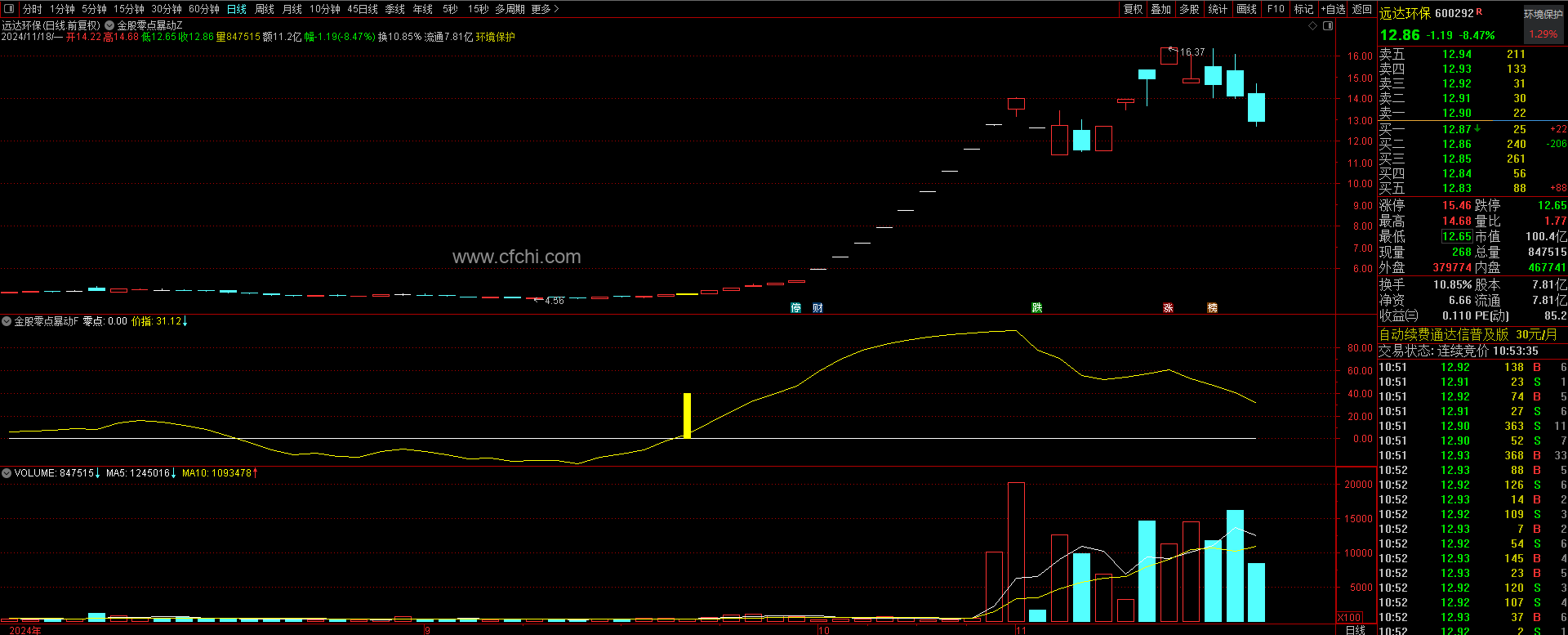This screenshot has width=1568, height=635.
Task: Click 卖五 ask price 12.94
Action: [1457, 55]
